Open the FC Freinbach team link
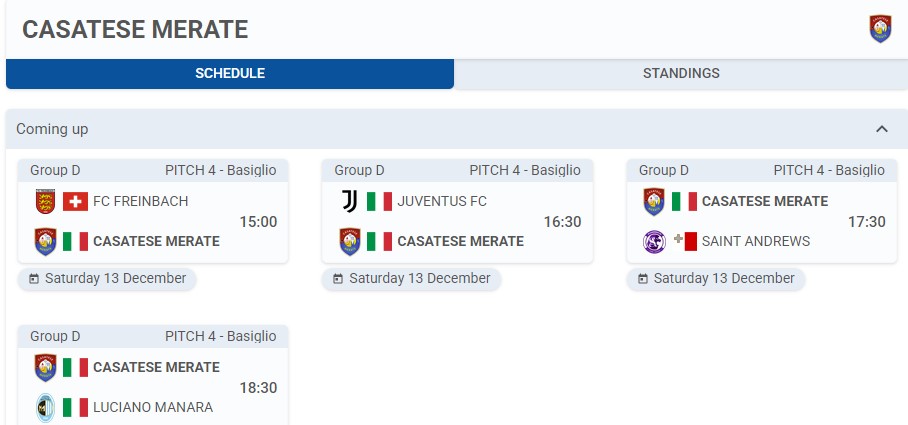Viewport: 908px width, 425px height. click(x=140, y=202)
